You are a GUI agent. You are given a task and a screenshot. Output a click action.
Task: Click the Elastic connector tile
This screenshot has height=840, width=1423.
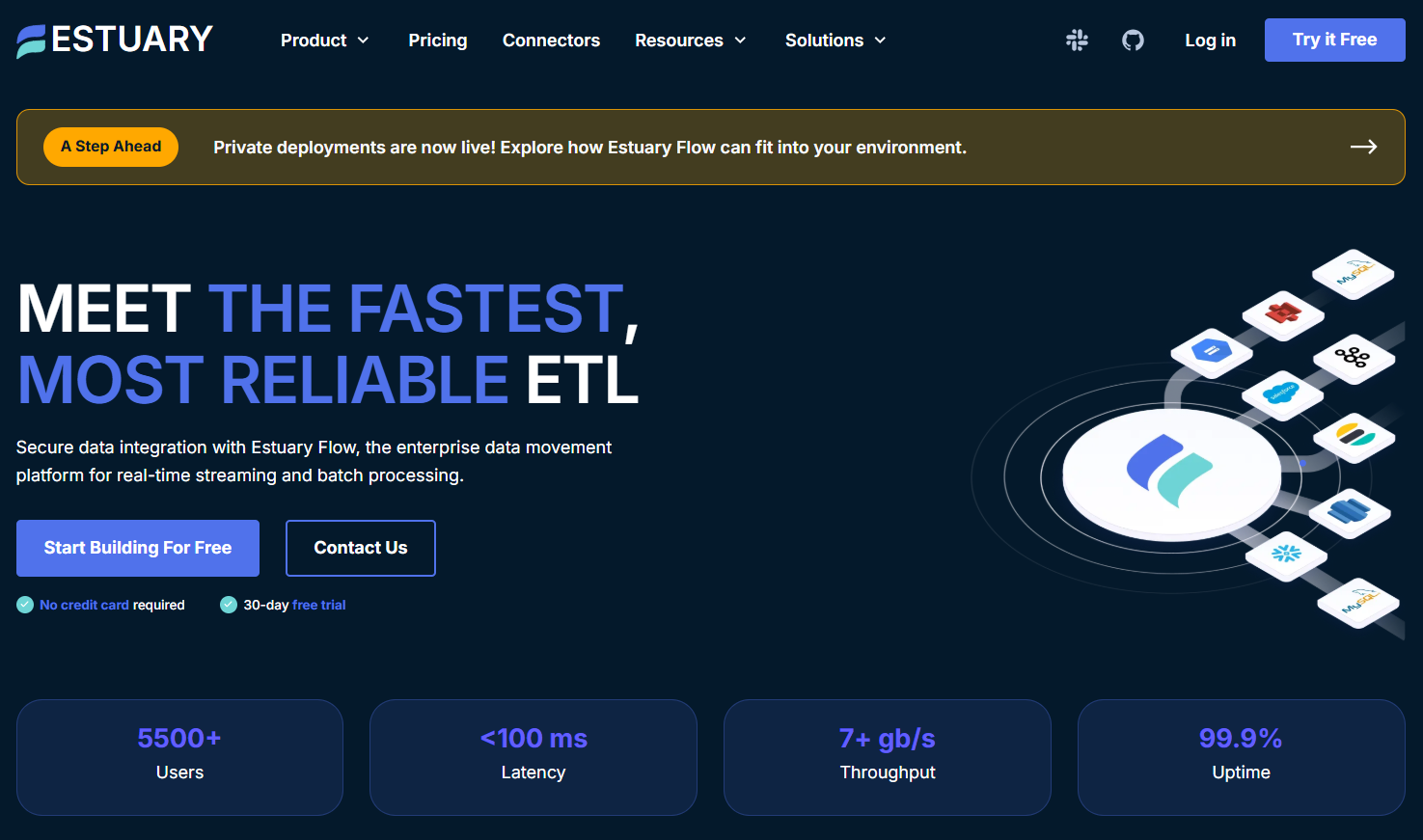1355,437
